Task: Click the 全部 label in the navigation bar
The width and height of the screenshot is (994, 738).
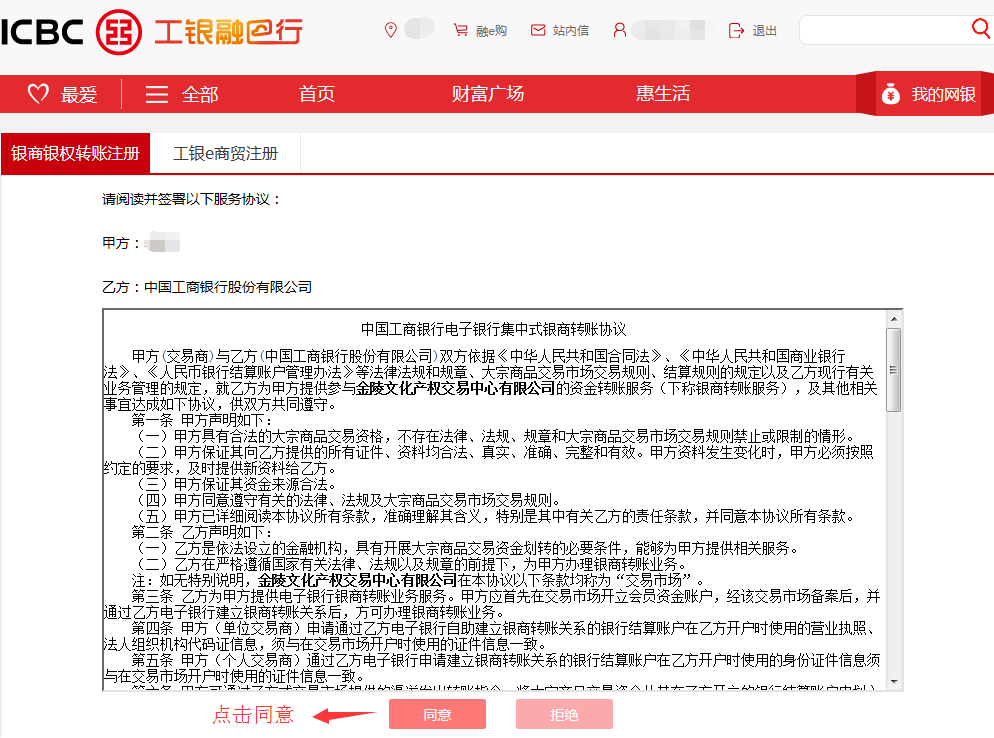Action: pos(200,94)
